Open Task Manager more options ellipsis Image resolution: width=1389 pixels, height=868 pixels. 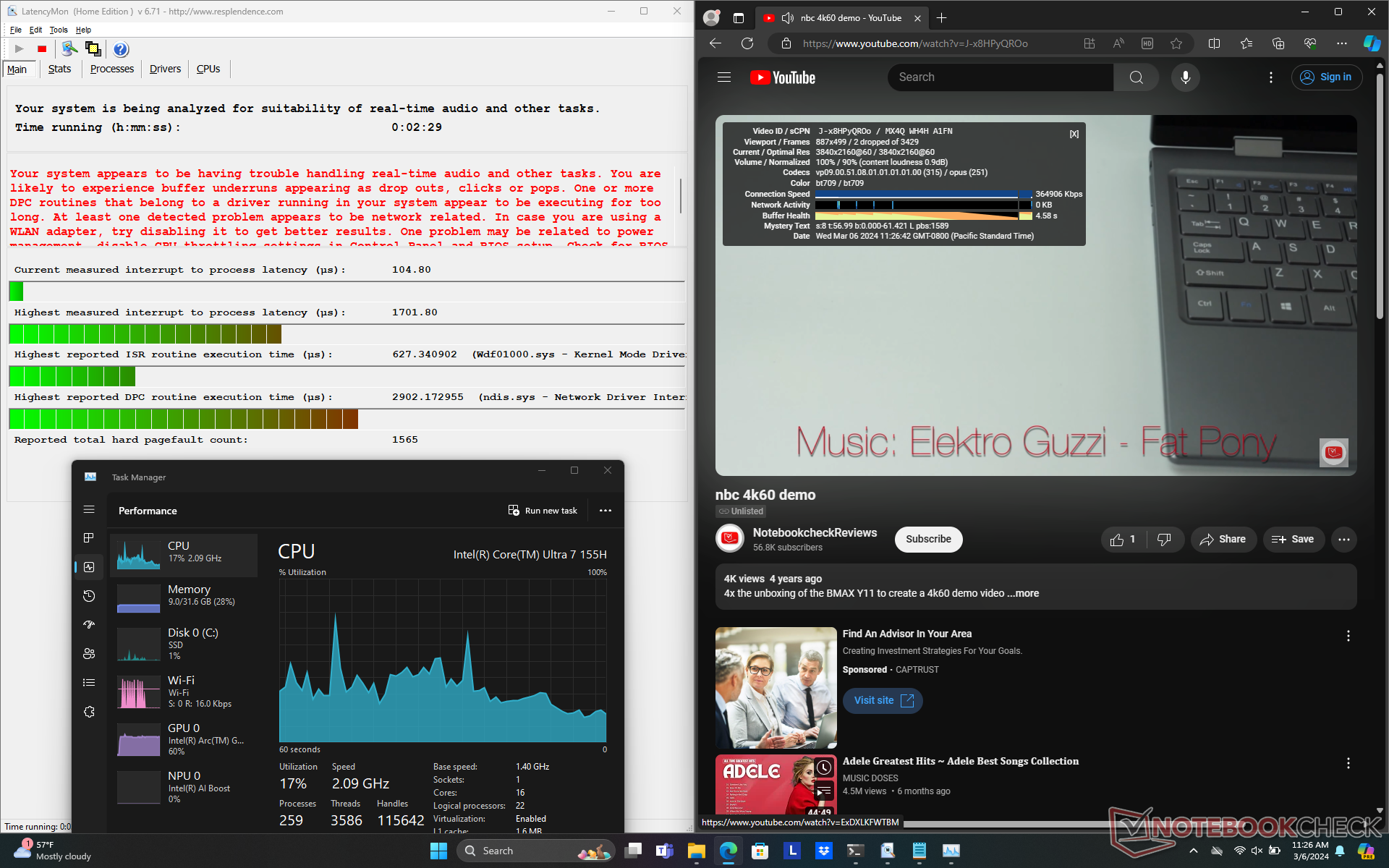tap(606, 511)
